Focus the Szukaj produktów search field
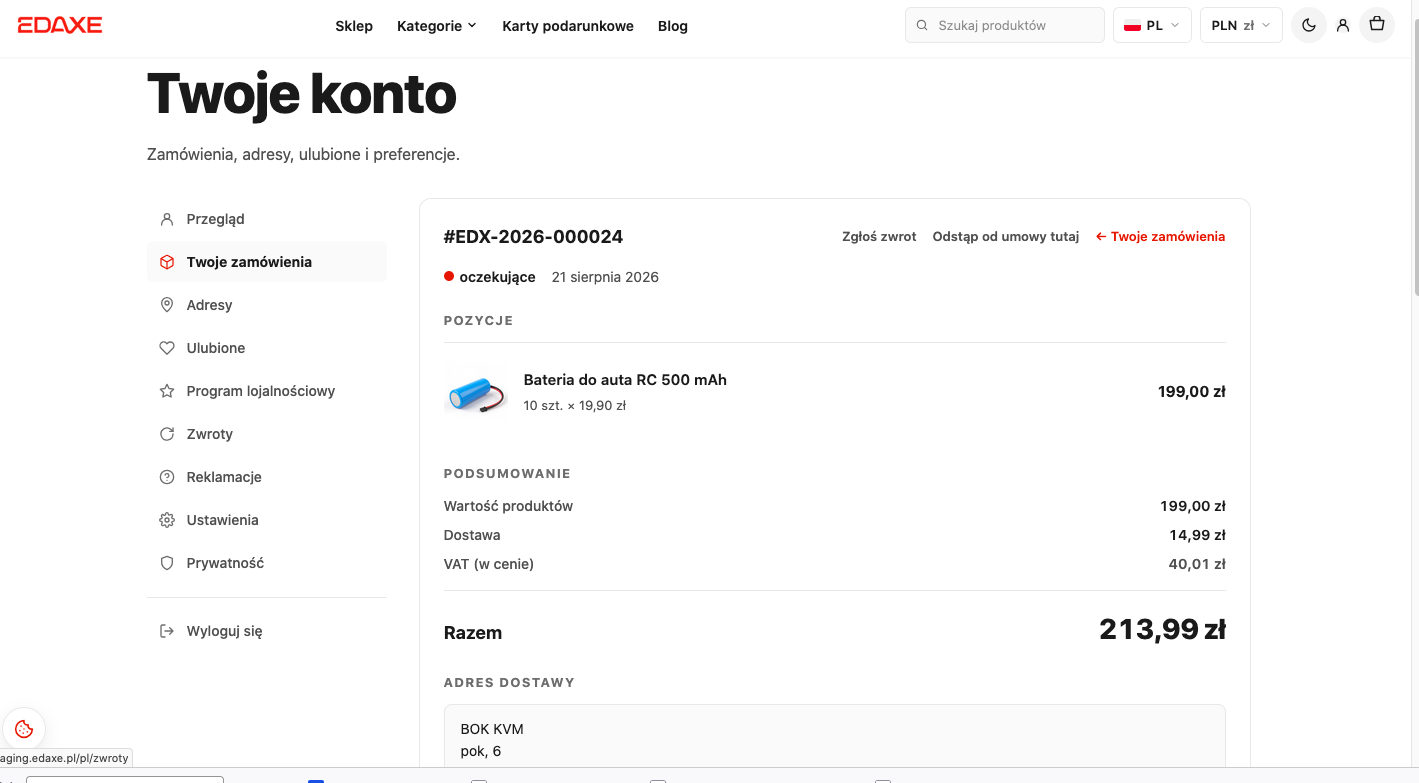 tap(1005, 25)
